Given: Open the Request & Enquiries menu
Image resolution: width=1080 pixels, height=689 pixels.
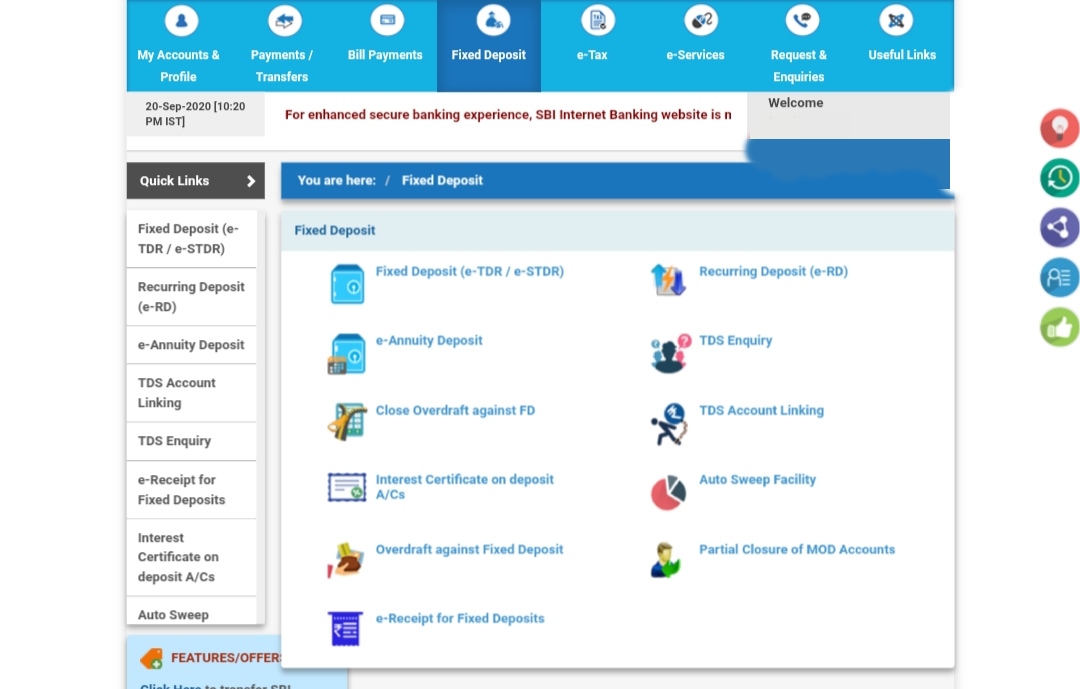Looking at the screenshot, I should [x=798, y=65].
